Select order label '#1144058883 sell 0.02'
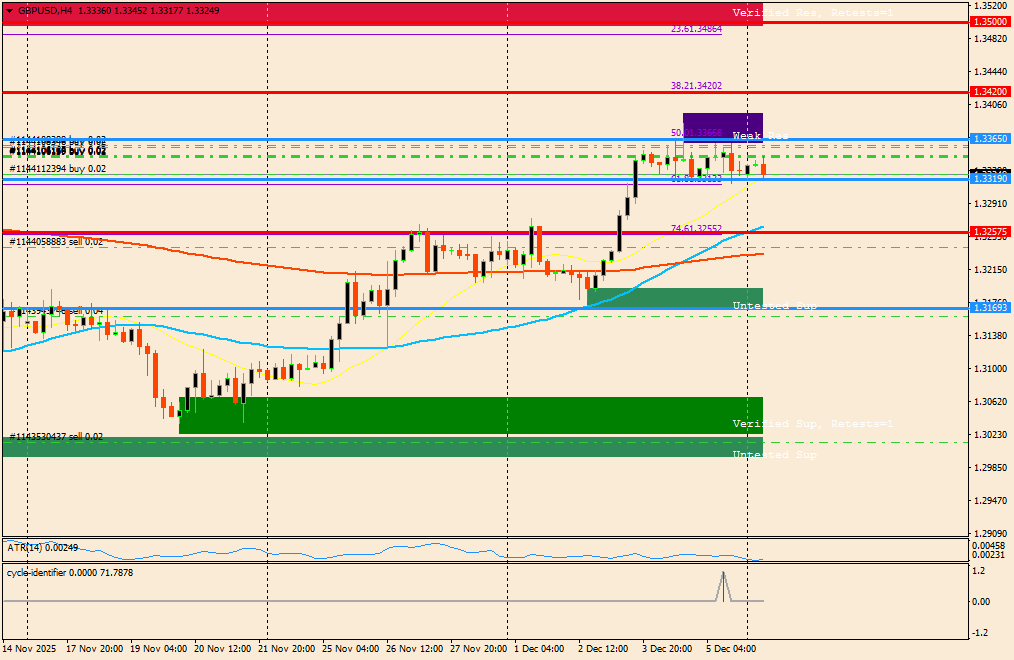The image size is (1014, 660). tap(56, 242)
